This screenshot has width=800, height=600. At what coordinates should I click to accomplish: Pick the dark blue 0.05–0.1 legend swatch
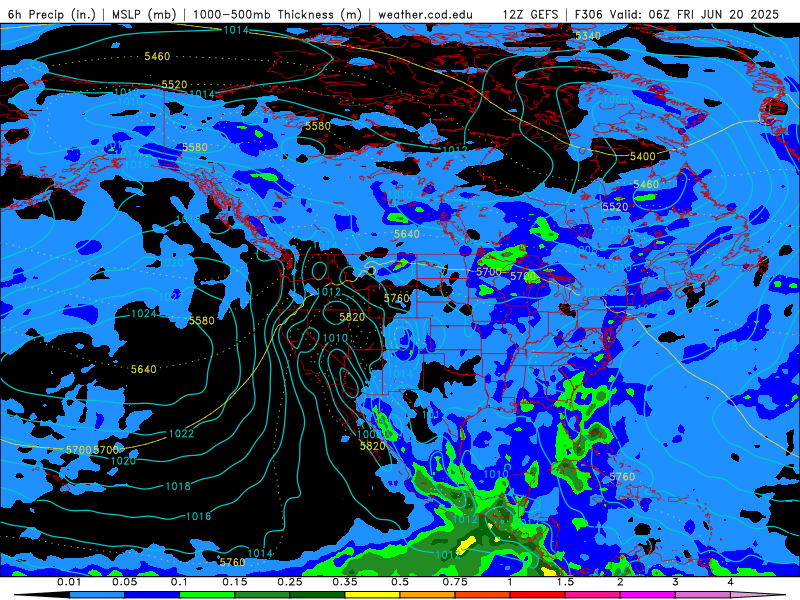(x=152, y=595)
